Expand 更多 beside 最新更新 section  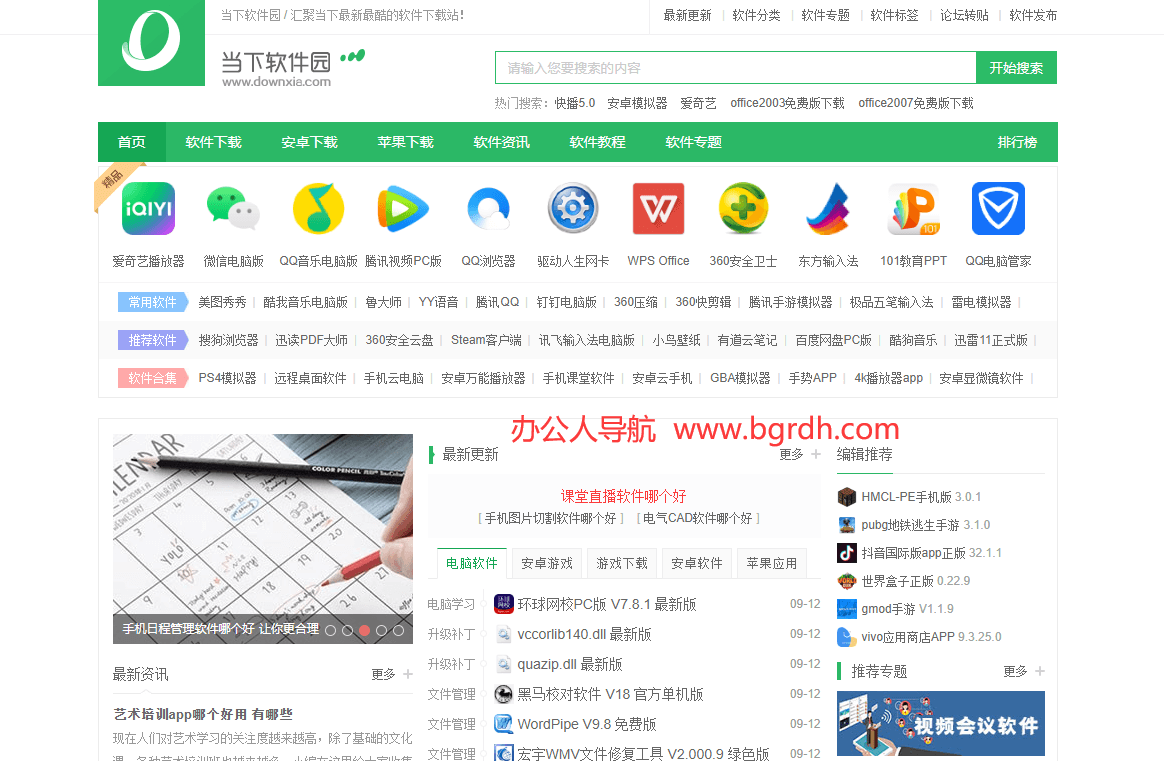coord(791,454)
